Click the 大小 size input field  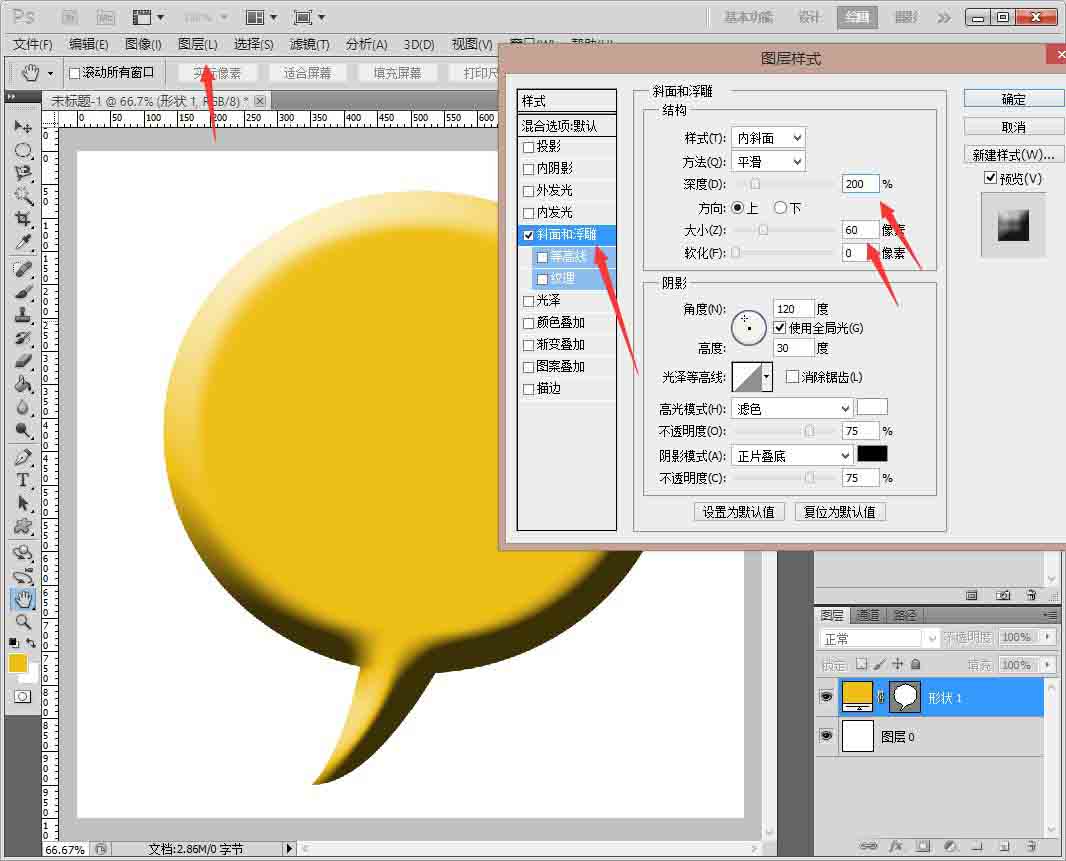tap(860, 230)
